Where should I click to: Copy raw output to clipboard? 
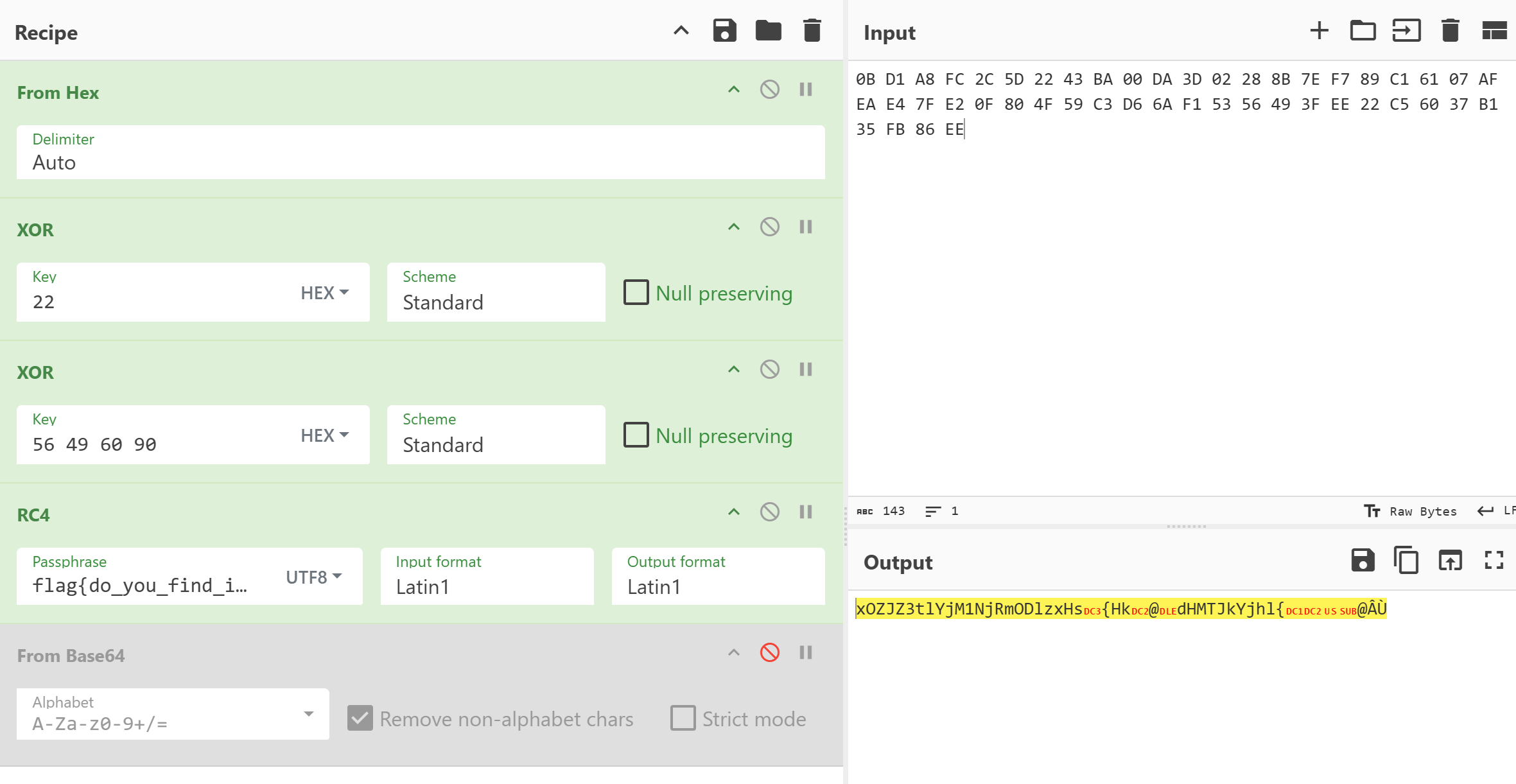[1406, 561]
